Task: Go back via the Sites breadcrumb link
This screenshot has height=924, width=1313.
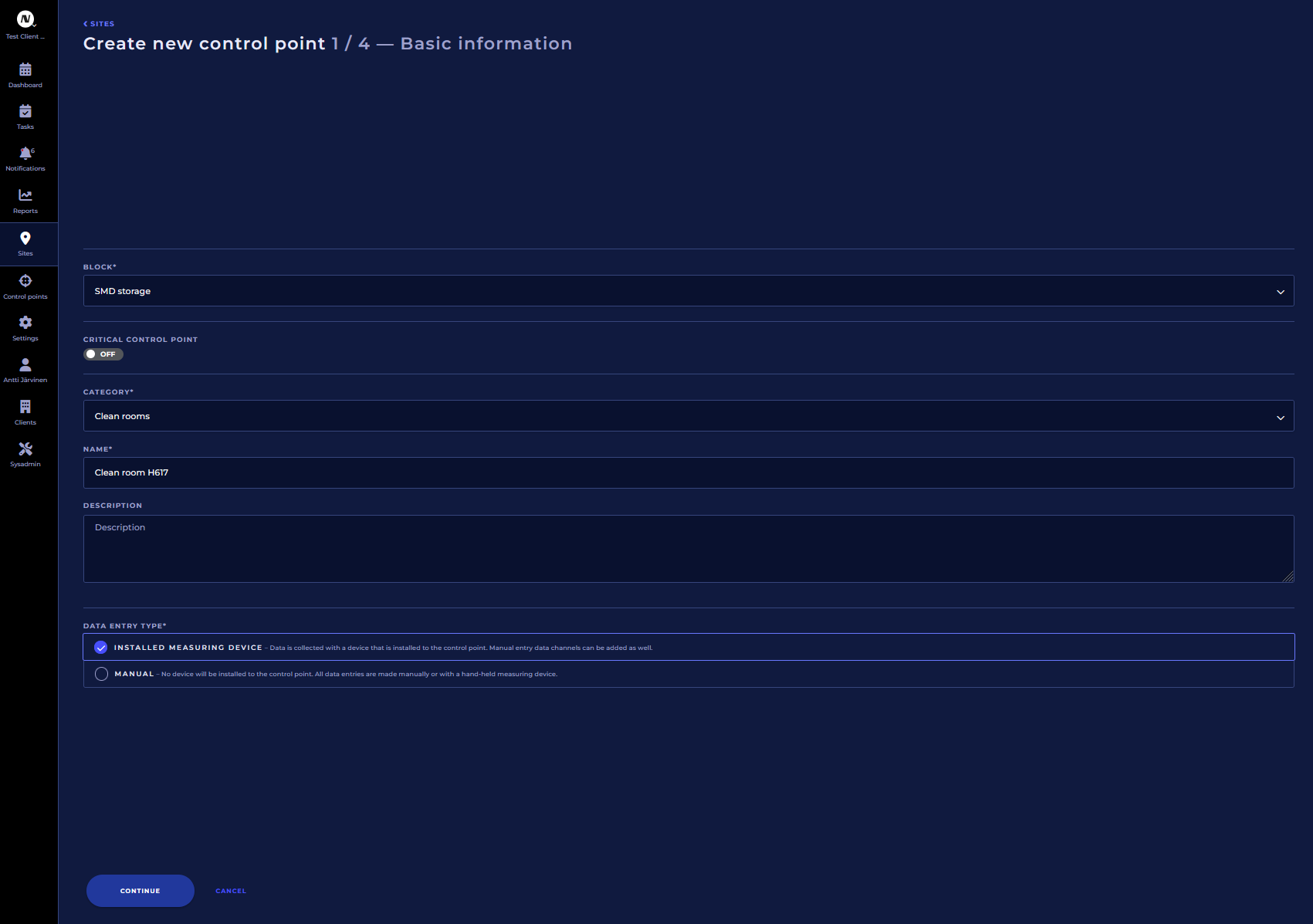Action: pos(100,24)
